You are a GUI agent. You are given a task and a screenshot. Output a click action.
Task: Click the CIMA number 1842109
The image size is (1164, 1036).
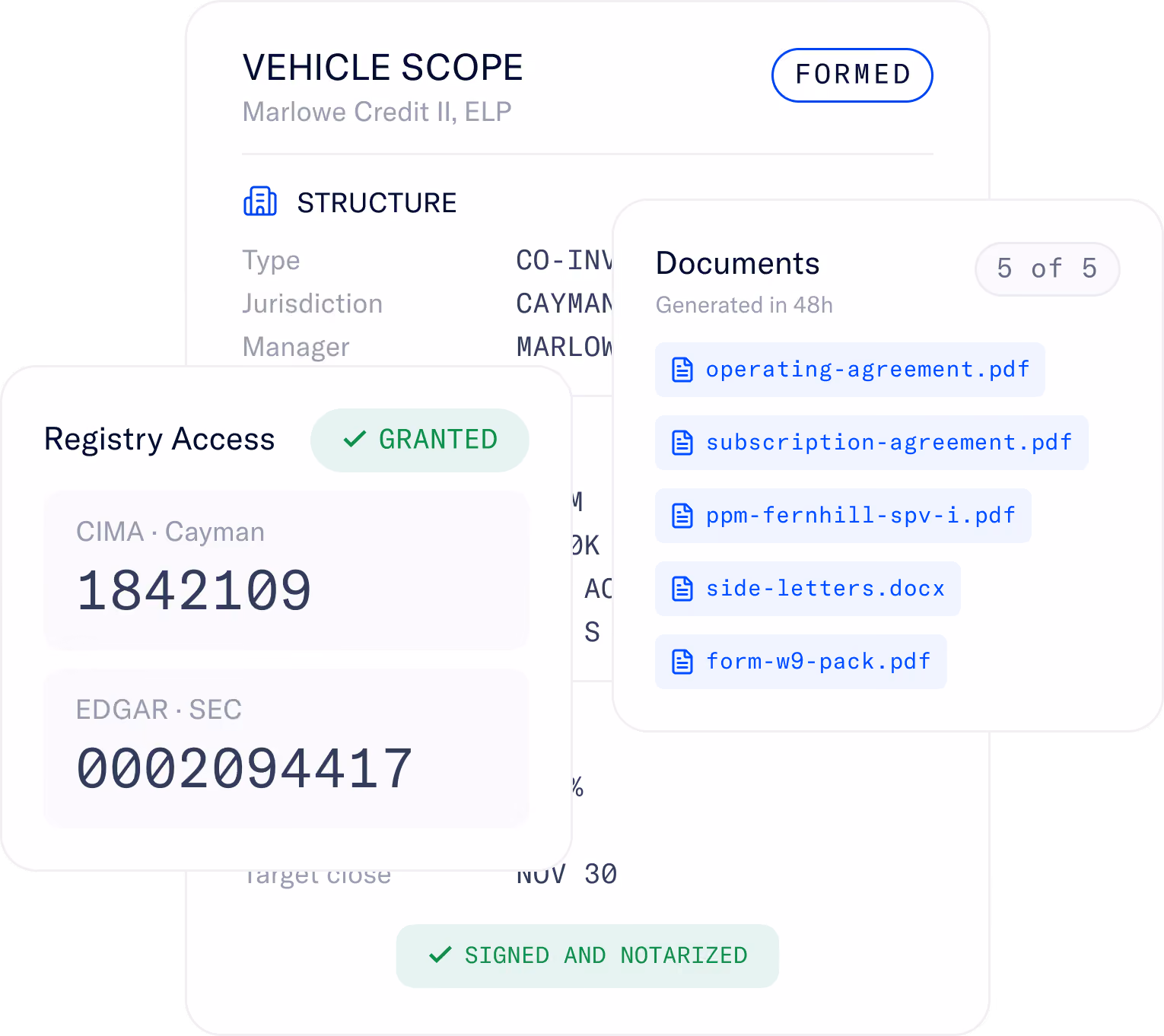194,591
